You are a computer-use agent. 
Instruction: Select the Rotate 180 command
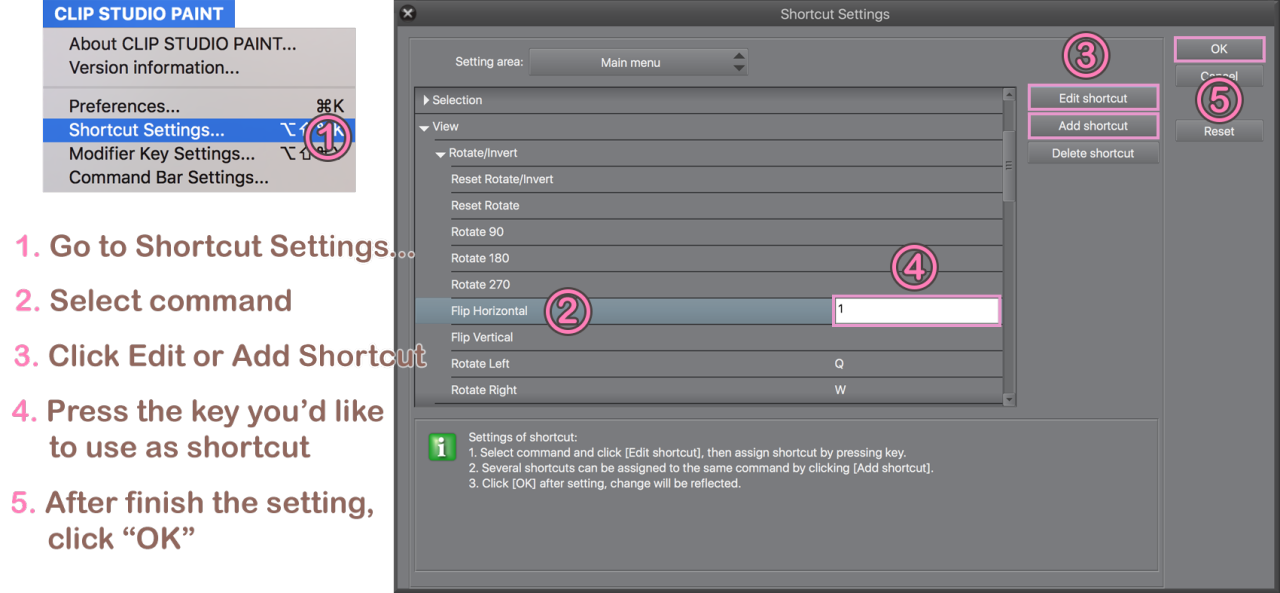726,258
